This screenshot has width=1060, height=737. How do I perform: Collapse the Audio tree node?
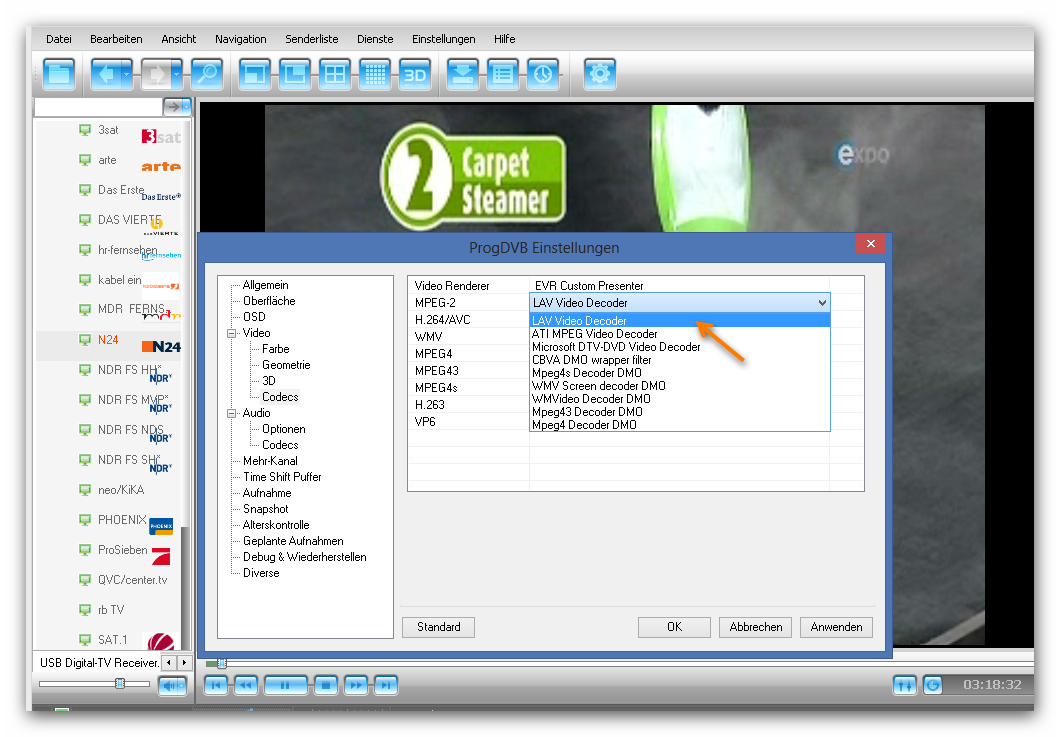click(x=232, y=413)
